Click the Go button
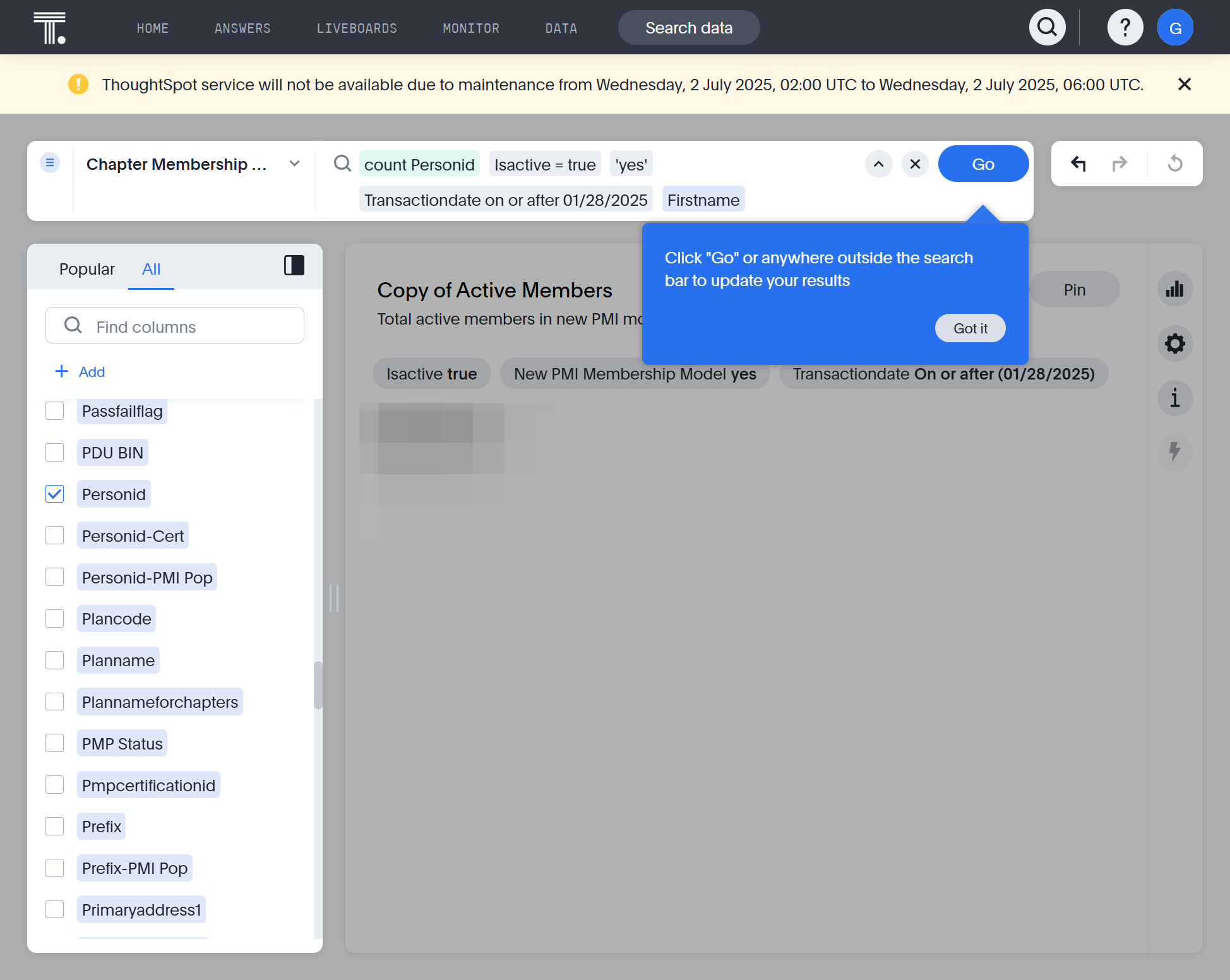Screen dimensions: 1230x980 point(983,164)
